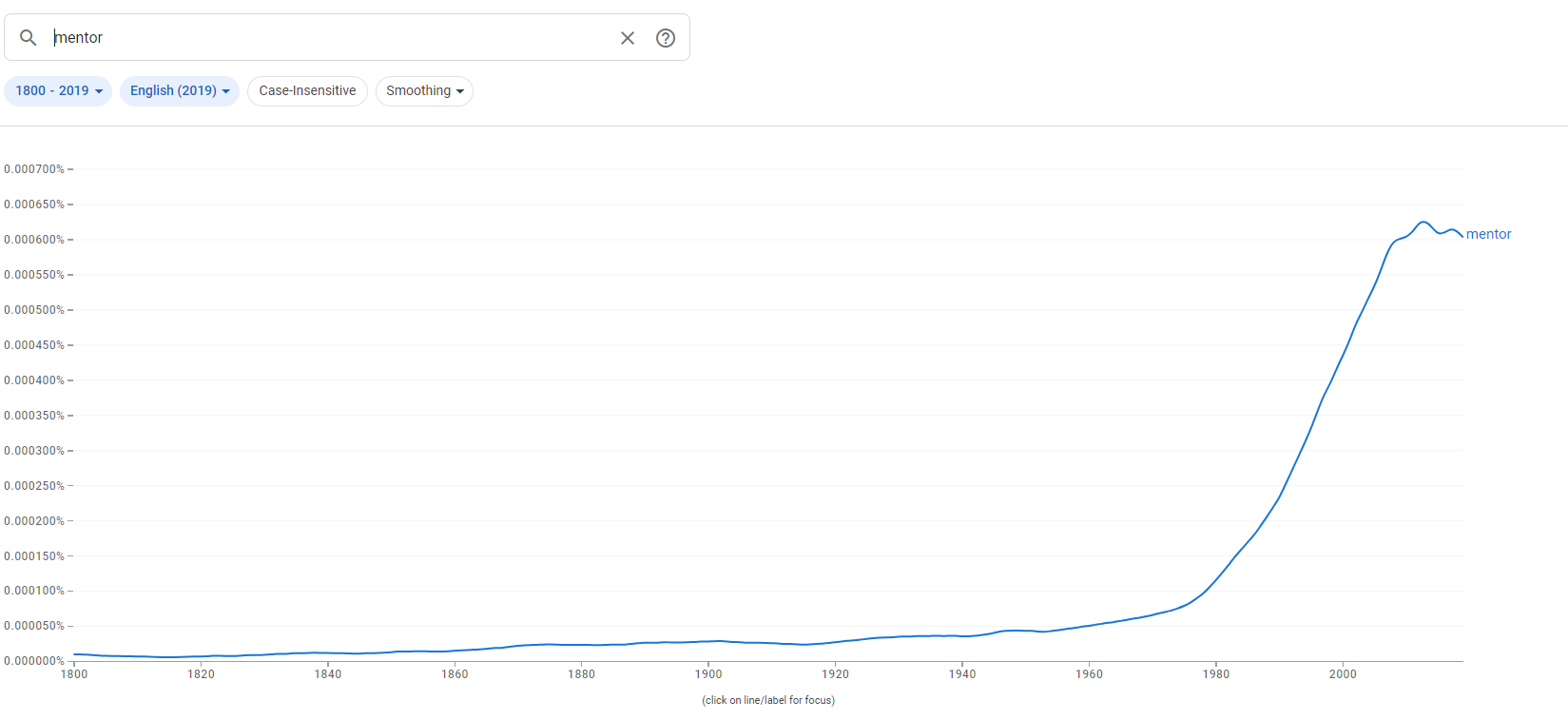
Task: Select the 1980 tick label on the x-axis
Action: click(x=1215, y=674)
